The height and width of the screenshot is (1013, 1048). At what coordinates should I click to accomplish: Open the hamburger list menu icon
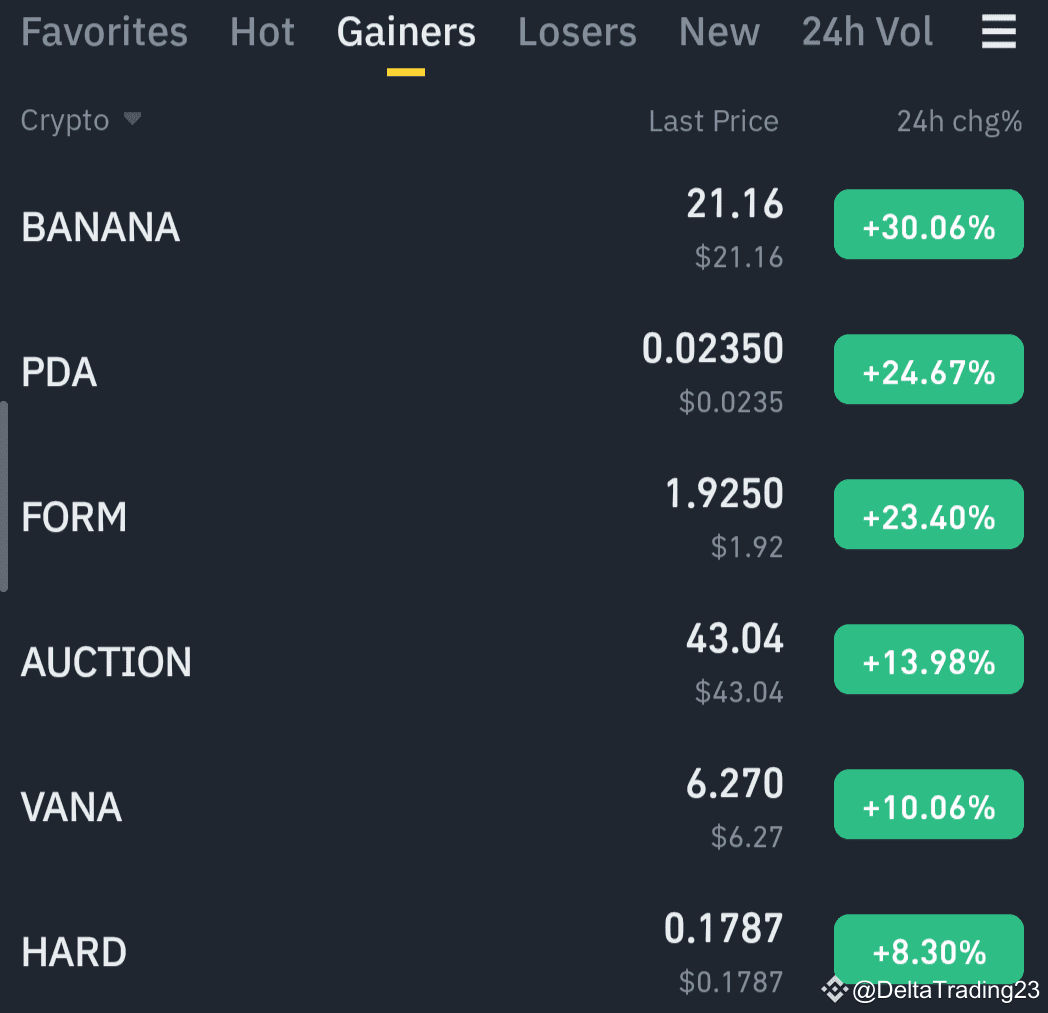pos(999,32)
